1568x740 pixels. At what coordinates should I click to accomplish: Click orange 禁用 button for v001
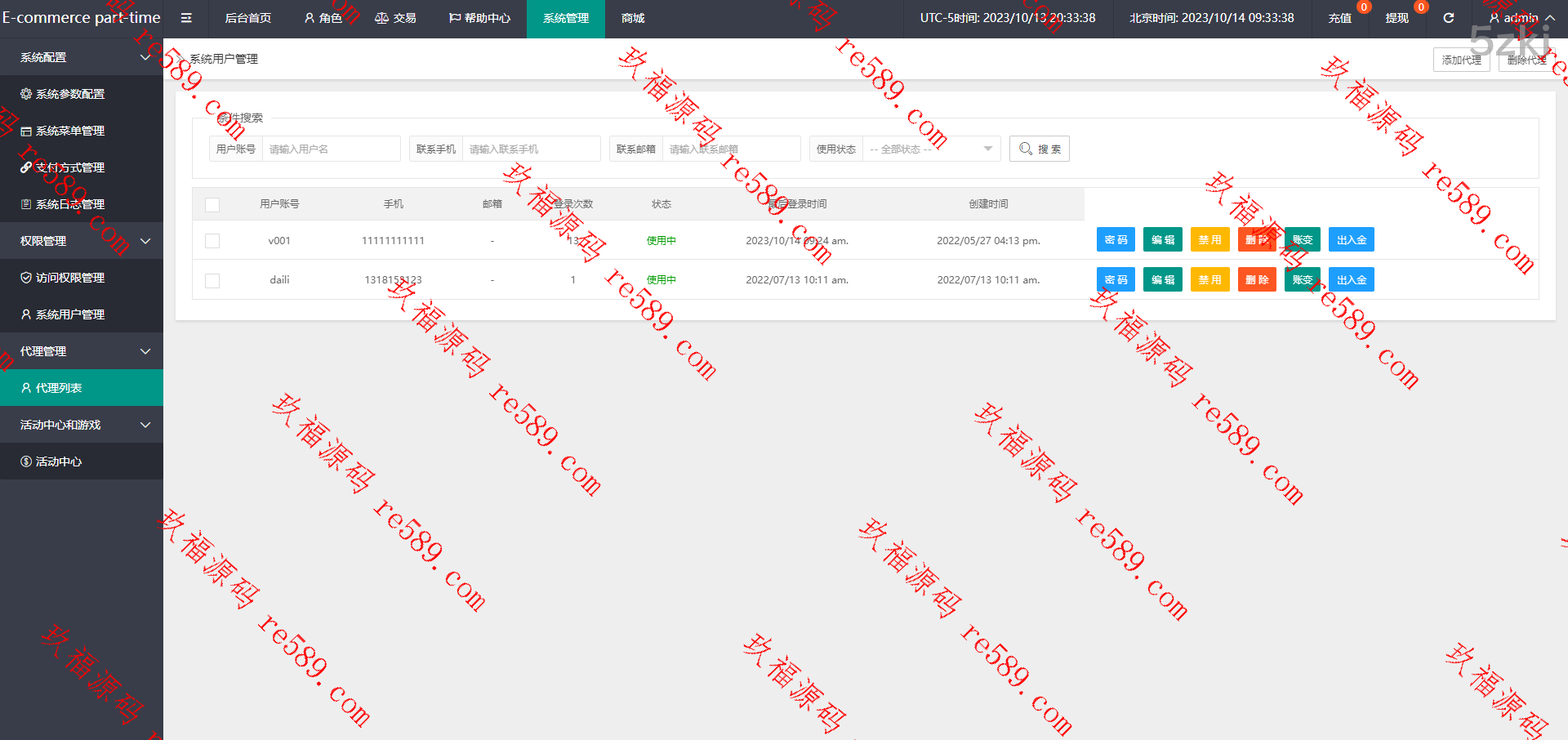(x=1209, y=240)
